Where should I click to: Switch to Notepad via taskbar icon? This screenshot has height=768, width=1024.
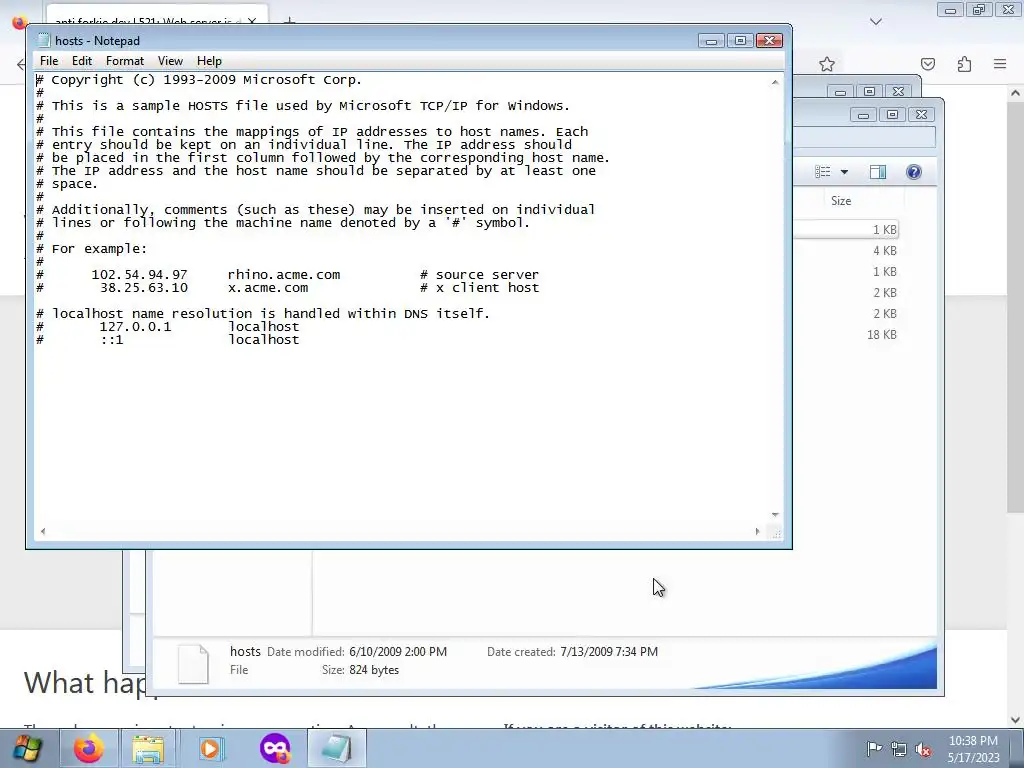[x=337, y=748]
